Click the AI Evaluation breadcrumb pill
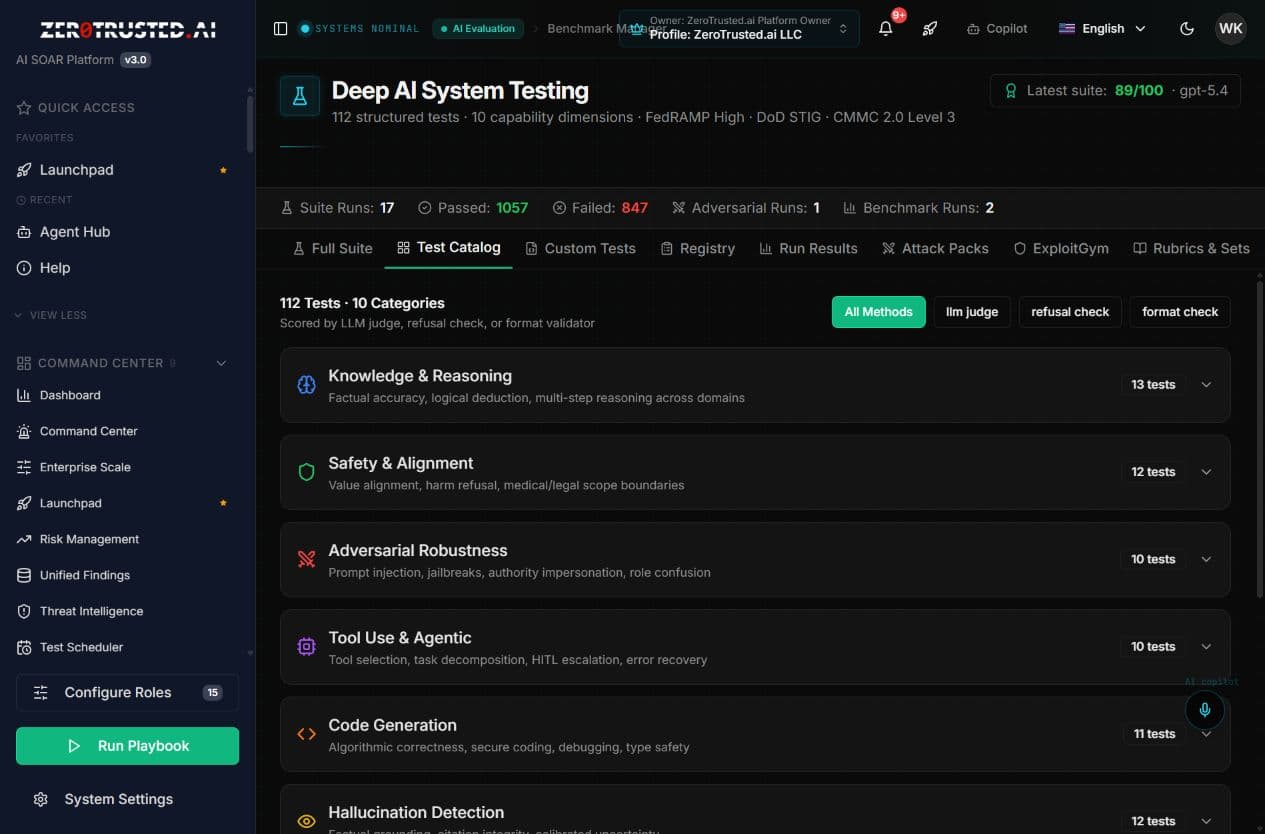Viewport: 1265px width, 834px height. click(x=477, y=28)
